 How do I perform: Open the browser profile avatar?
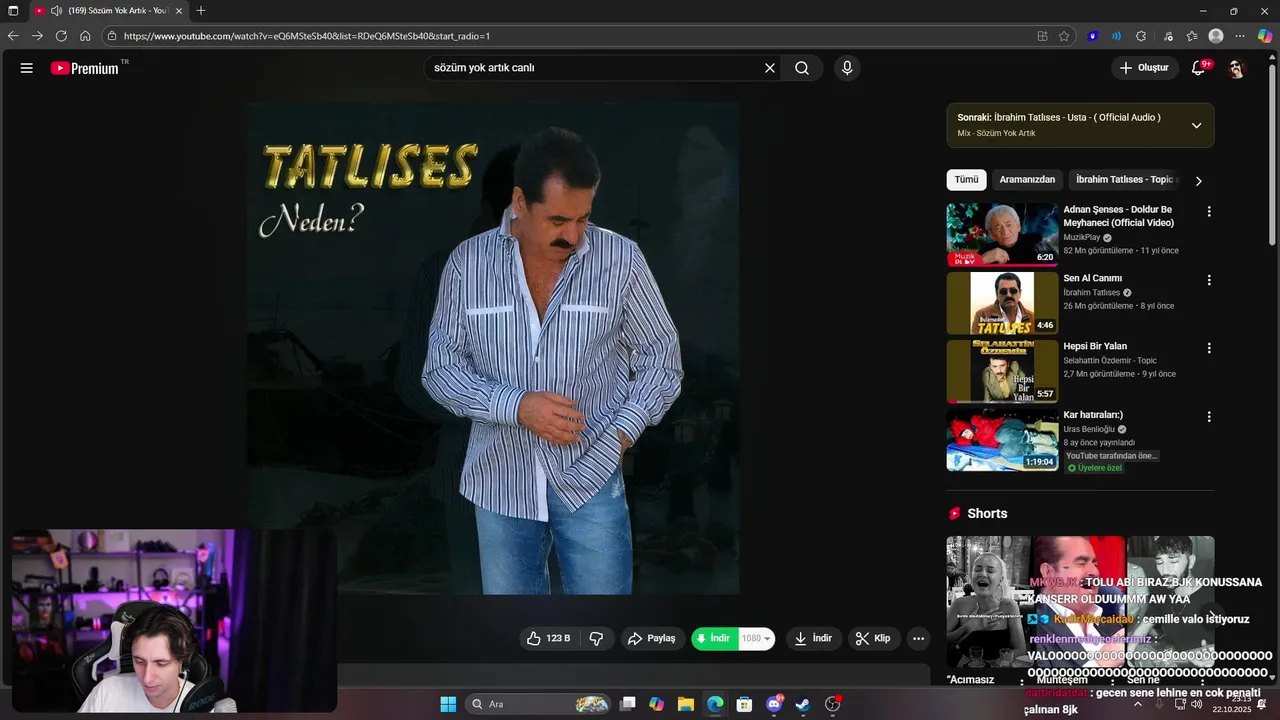point(1216,36)
